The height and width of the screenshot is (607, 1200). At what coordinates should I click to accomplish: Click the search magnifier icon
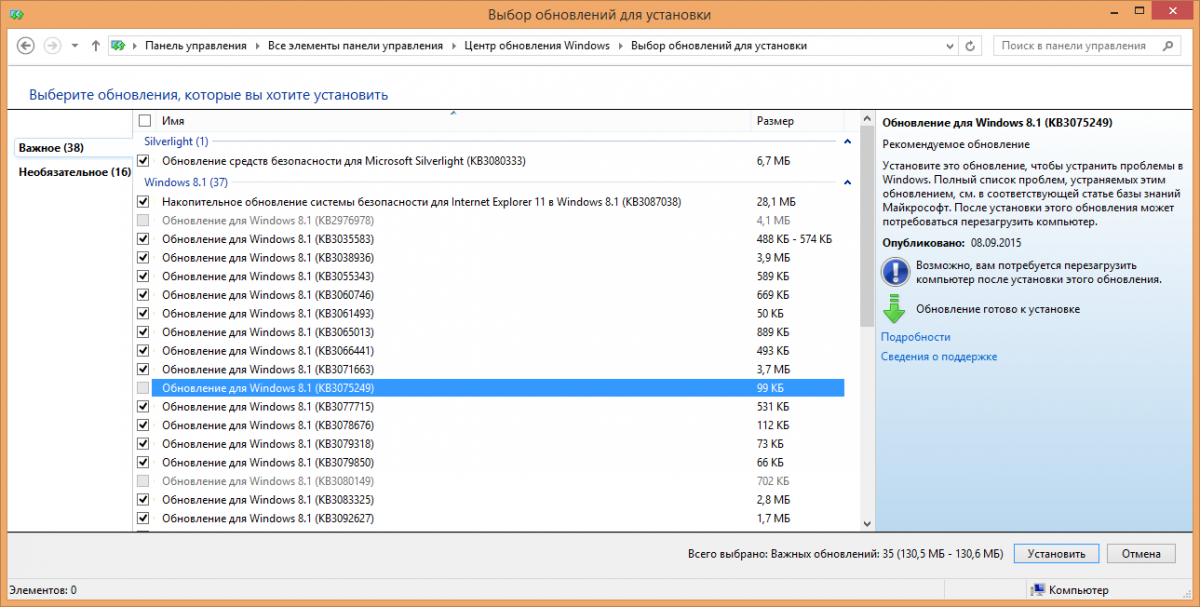[x=1167, y=46]
